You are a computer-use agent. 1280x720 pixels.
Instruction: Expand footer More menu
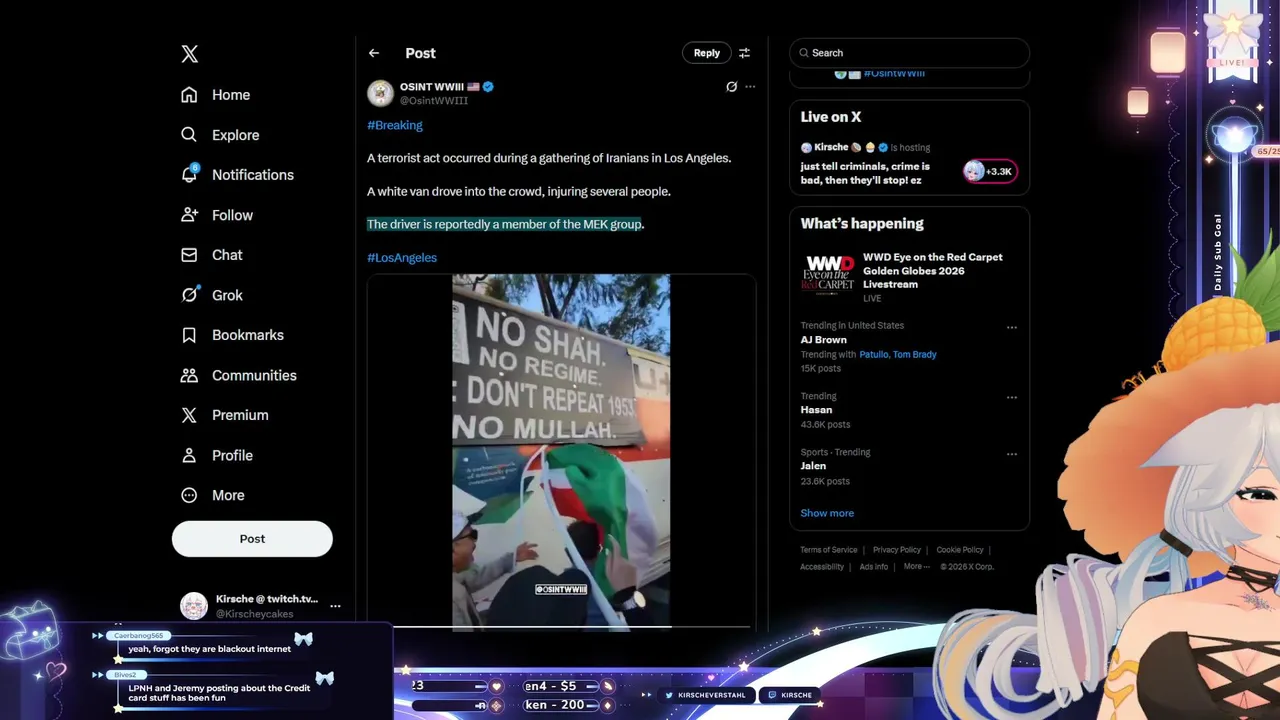click(x=916, y=567)
